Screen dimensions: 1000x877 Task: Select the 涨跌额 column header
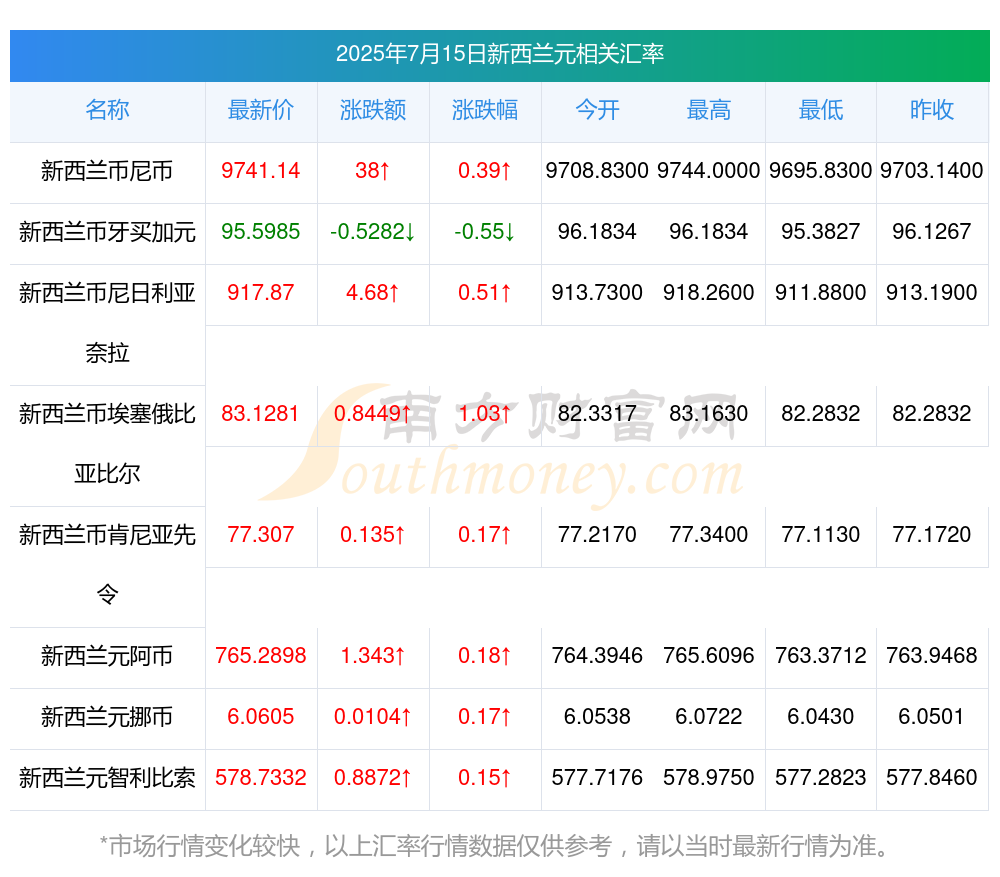click(373, 110)
